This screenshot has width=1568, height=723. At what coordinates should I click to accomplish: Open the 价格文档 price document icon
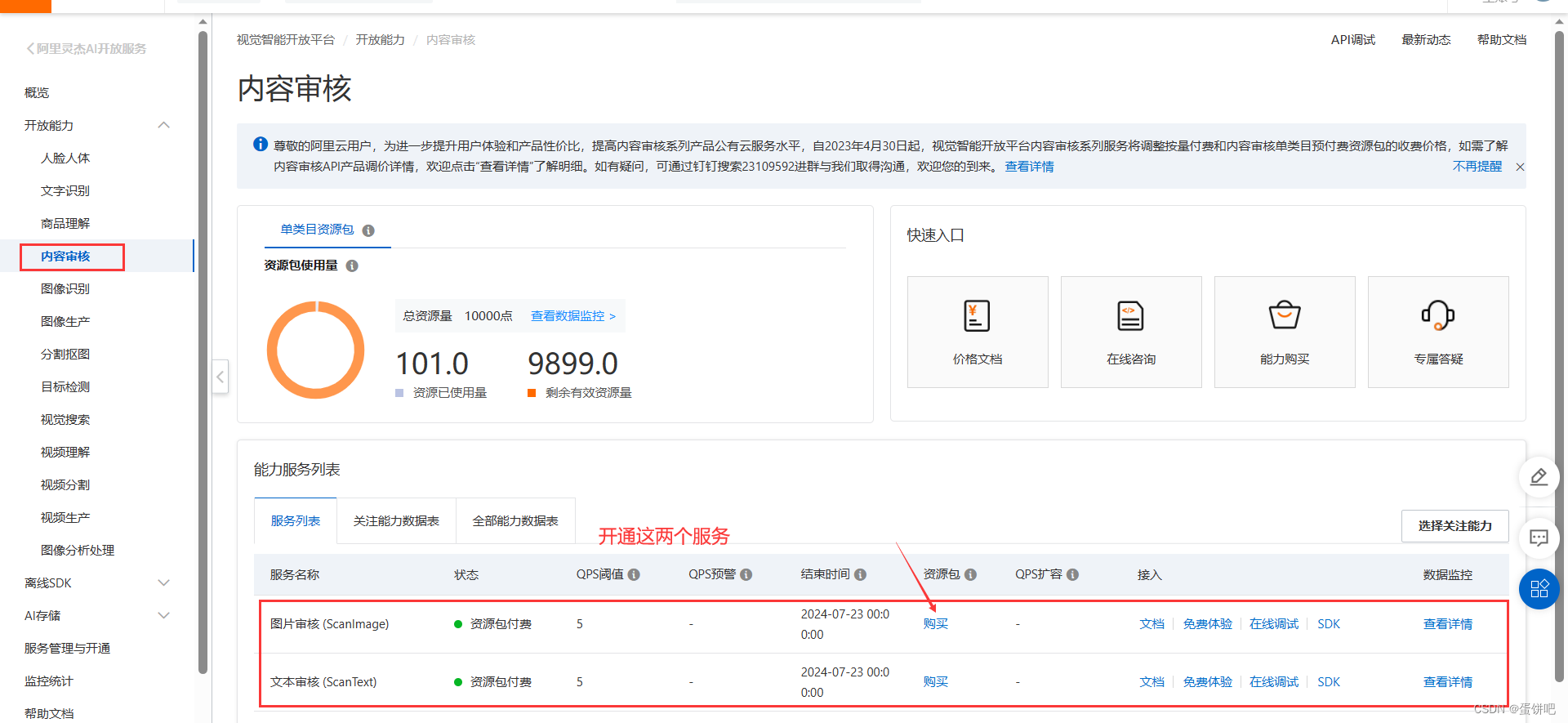[x=977, y=316]
